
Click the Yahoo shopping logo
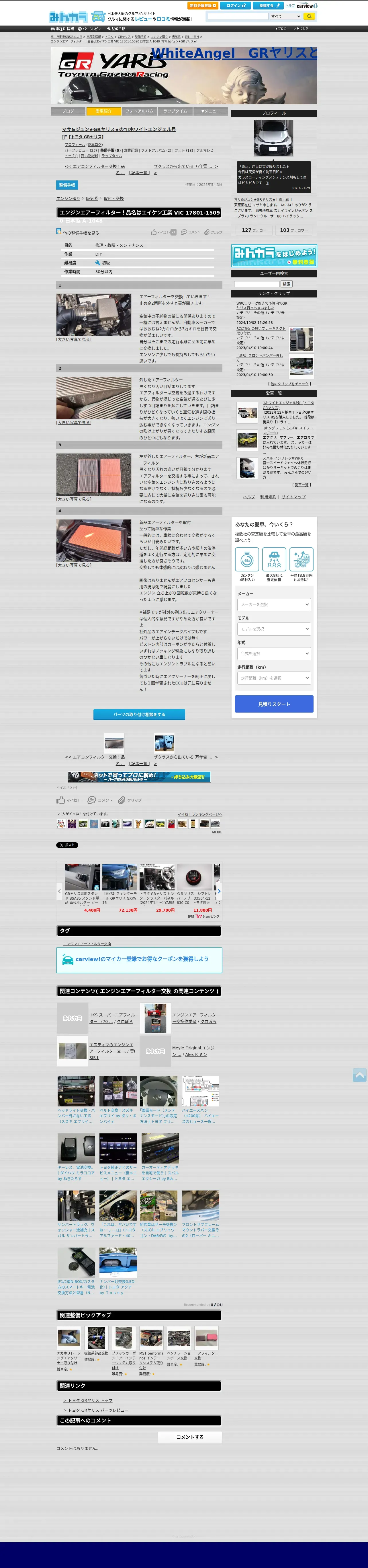click(x=208, y=916)
